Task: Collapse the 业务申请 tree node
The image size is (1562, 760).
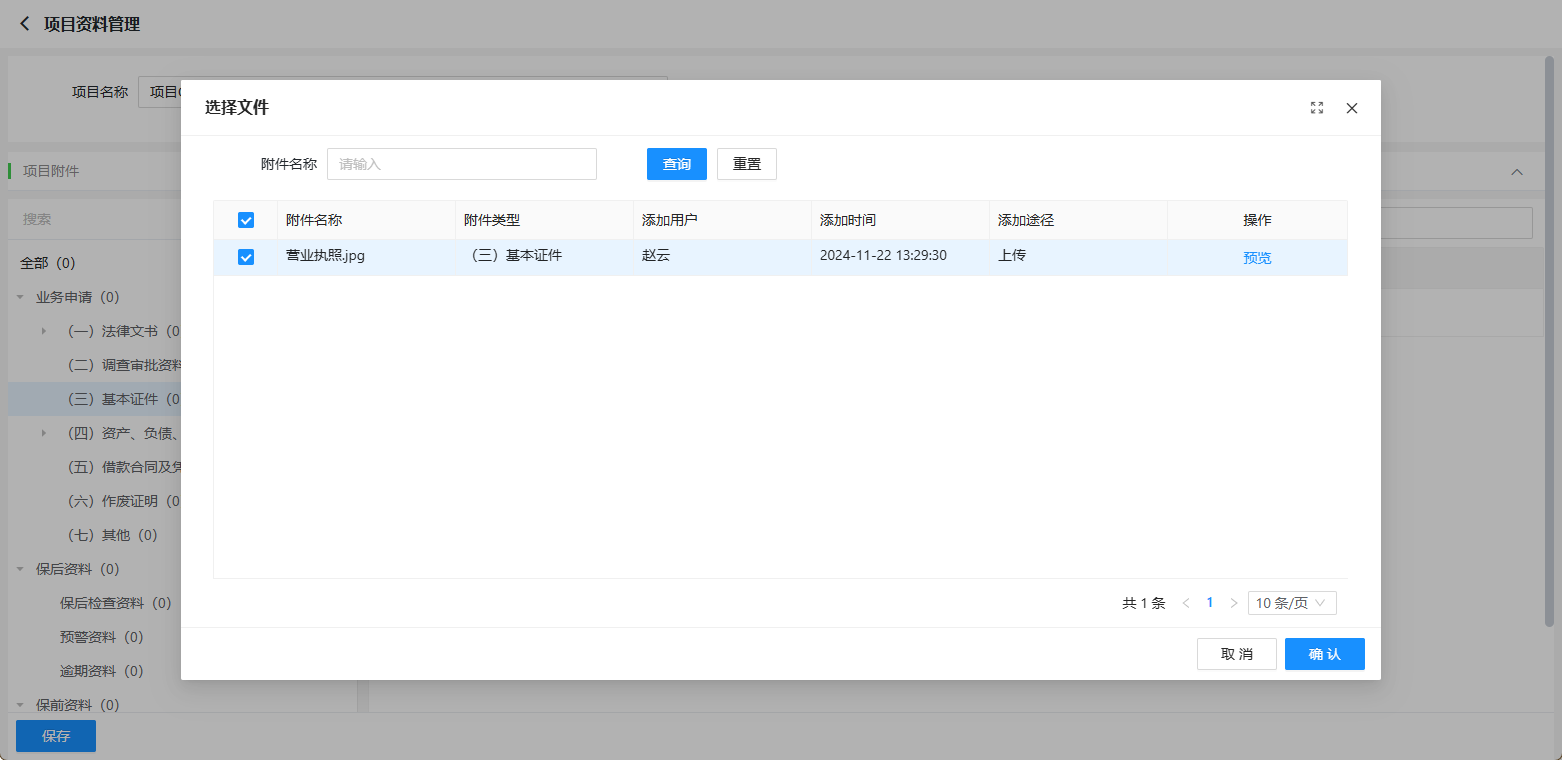Action: (20, 297)
